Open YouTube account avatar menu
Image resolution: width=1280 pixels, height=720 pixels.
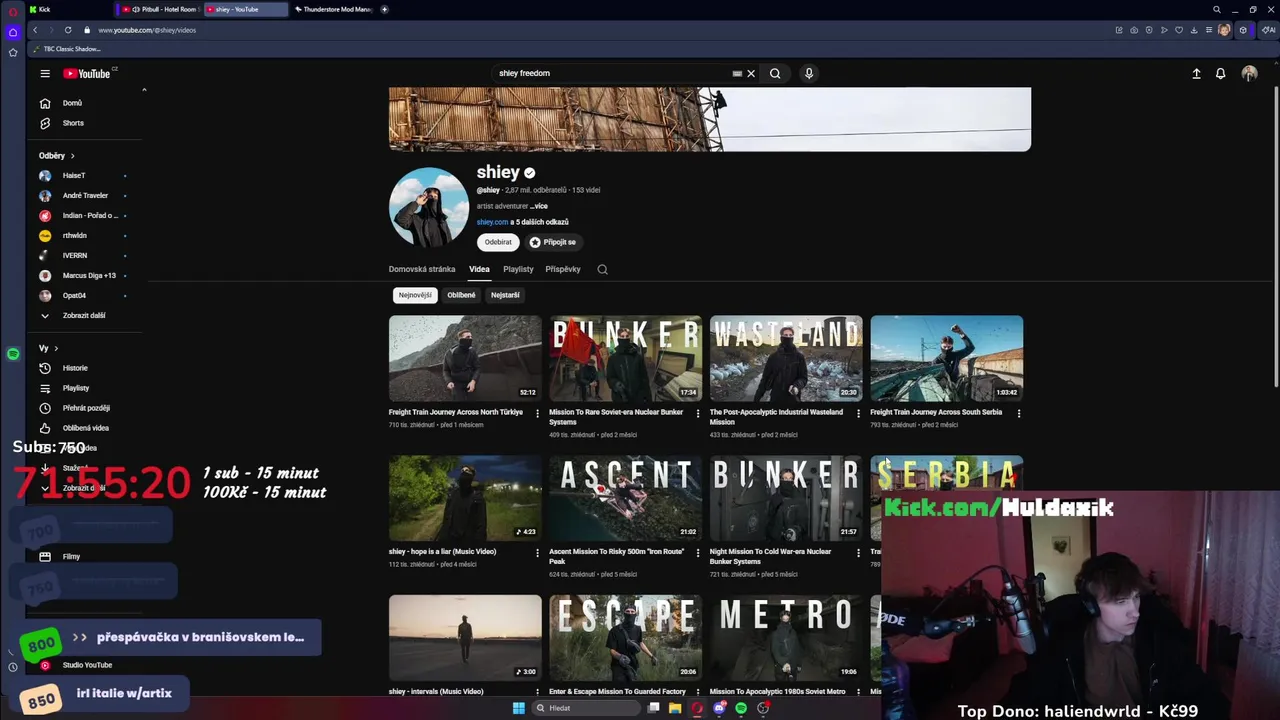(1249, 73)
